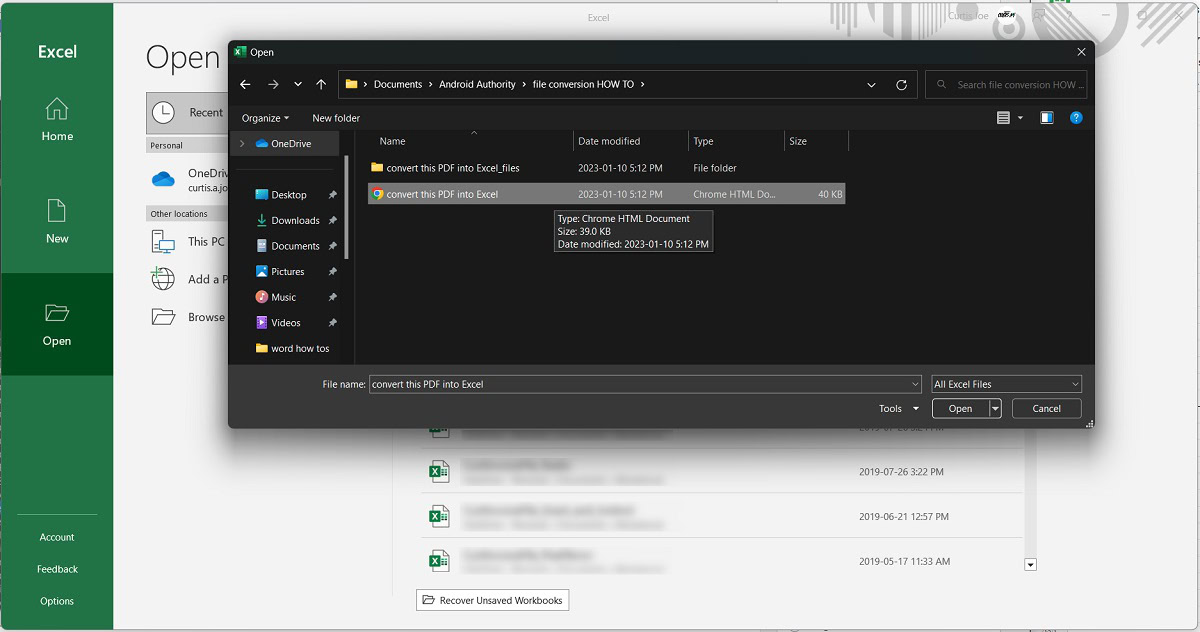
Task: Click the File name input field
Action: point(640,384)
